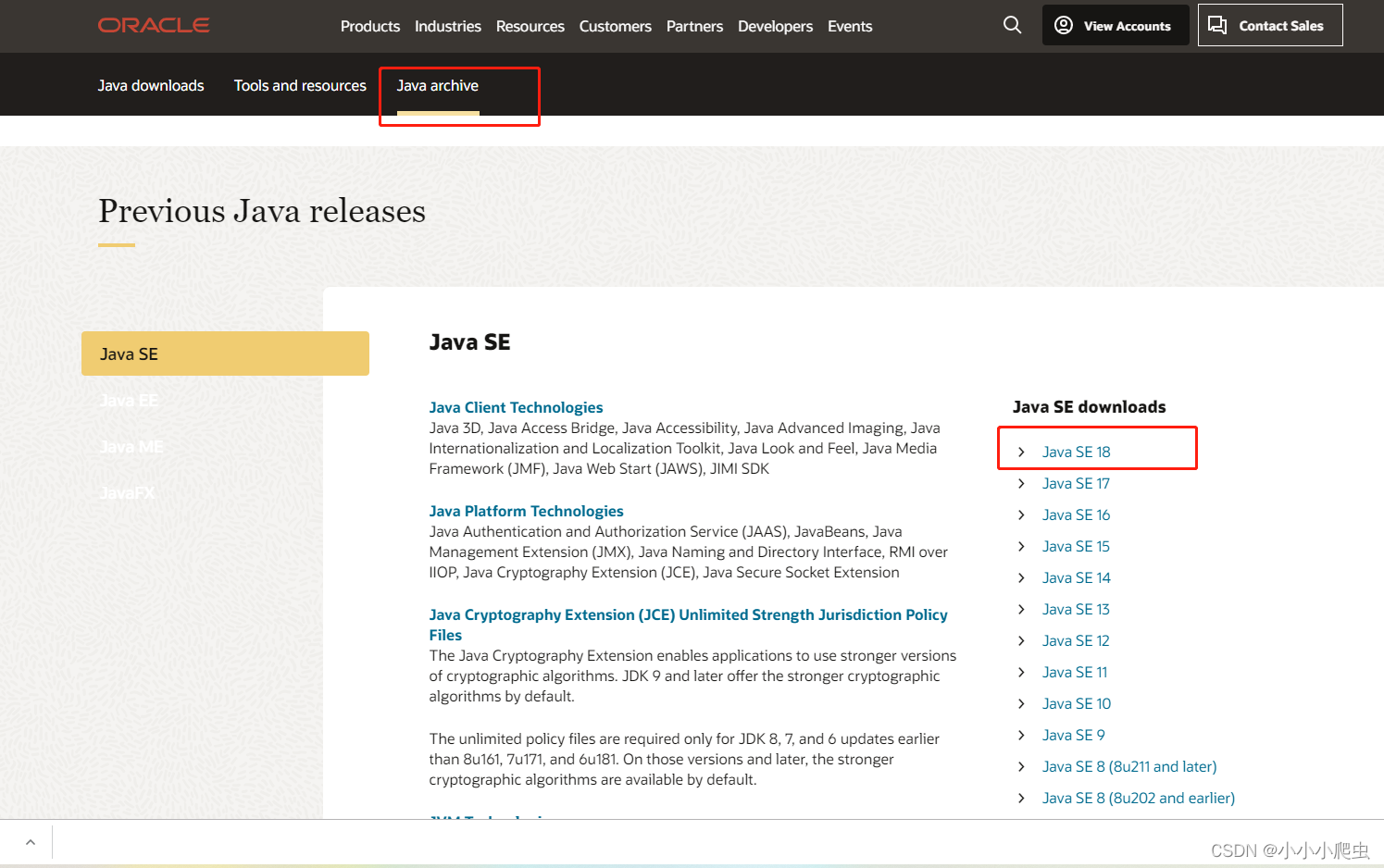
Task: Click the up caret at bottom-left bar
Action: [31, 842]
